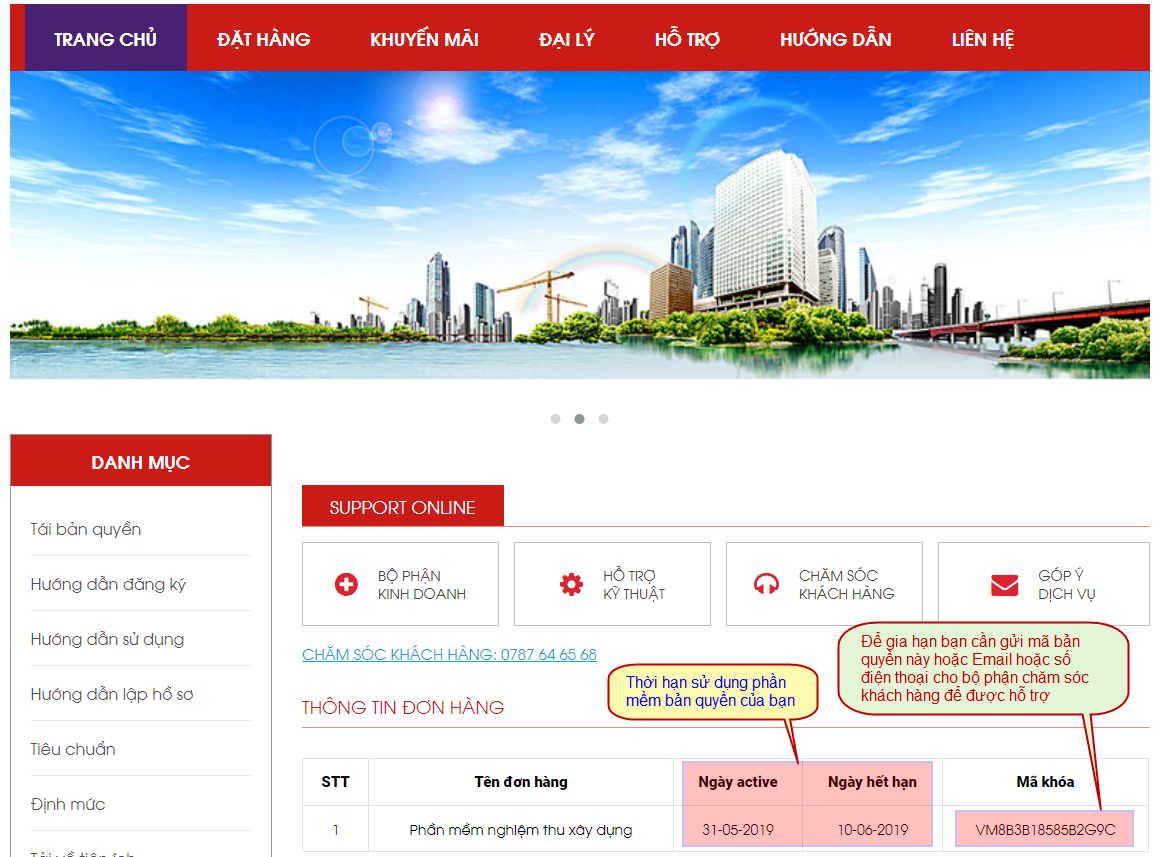Open the Hỗ trợ menu item
1156x857 pixels.
tap(687, 39)
